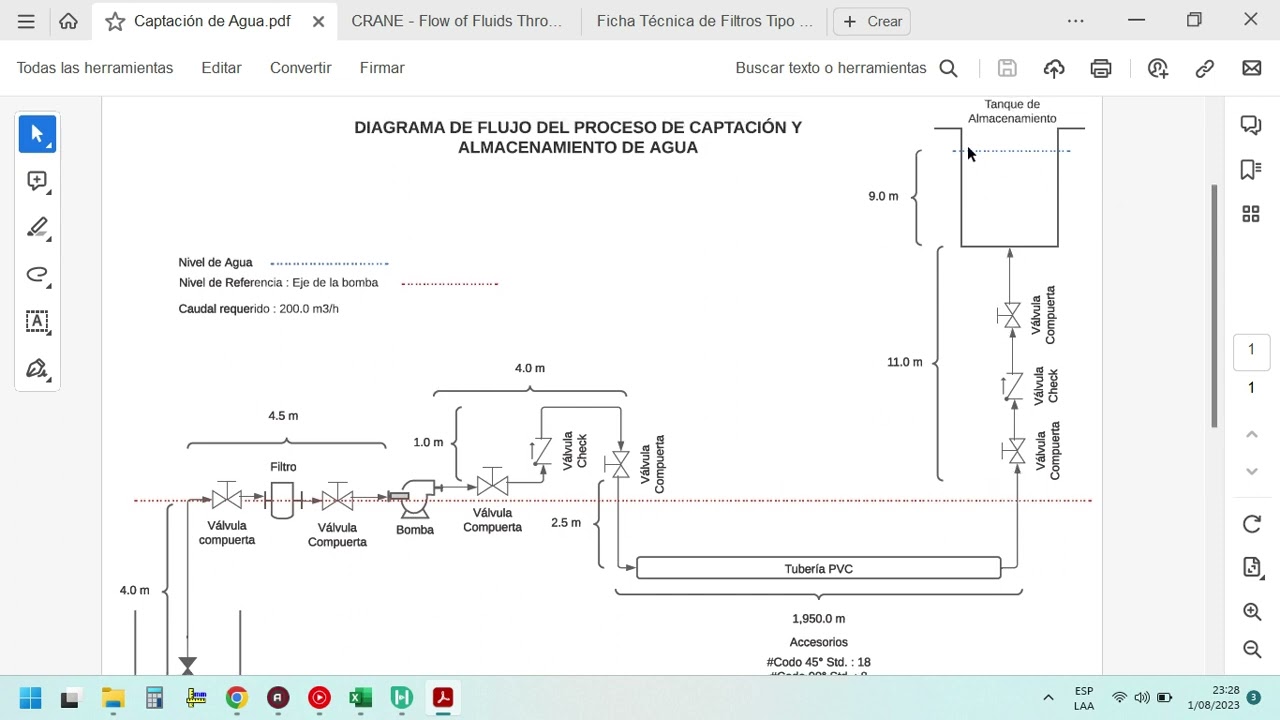Click the 'Tanque de Almacenamiento' label
Screen dimensions: 1280x720
[x=1012, y=111]
